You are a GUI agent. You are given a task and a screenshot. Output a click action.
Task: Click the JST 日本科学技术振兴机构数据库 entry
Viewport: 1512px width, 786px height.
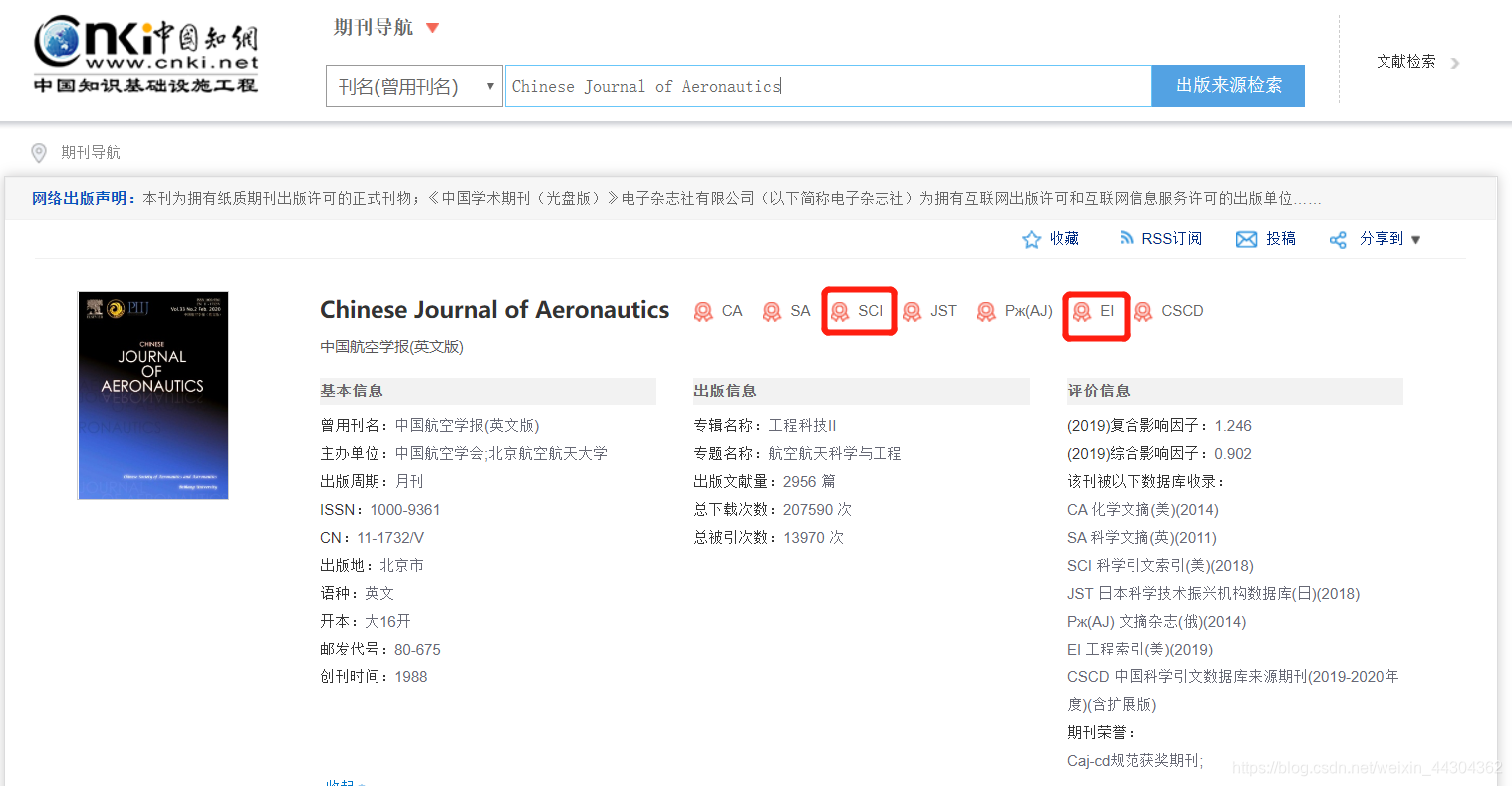pos(1213,594)
